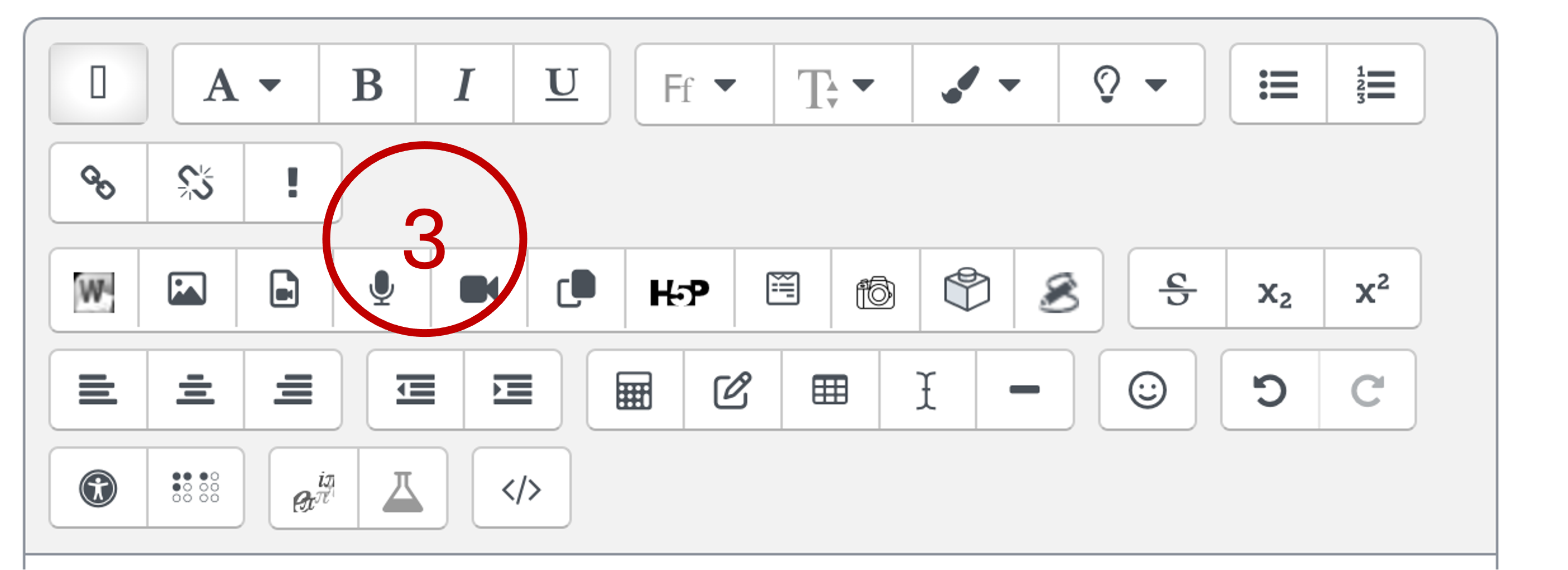Insert a table
The width and height of the screenshot is (1568, 570).
829,390
